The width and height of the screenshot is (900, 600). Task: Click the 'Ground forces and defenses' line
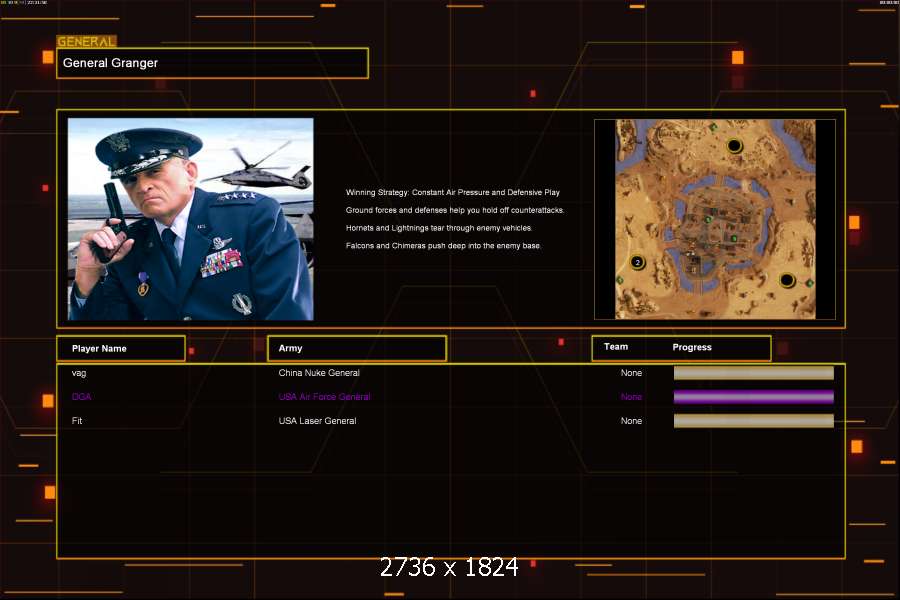(455, 210)
